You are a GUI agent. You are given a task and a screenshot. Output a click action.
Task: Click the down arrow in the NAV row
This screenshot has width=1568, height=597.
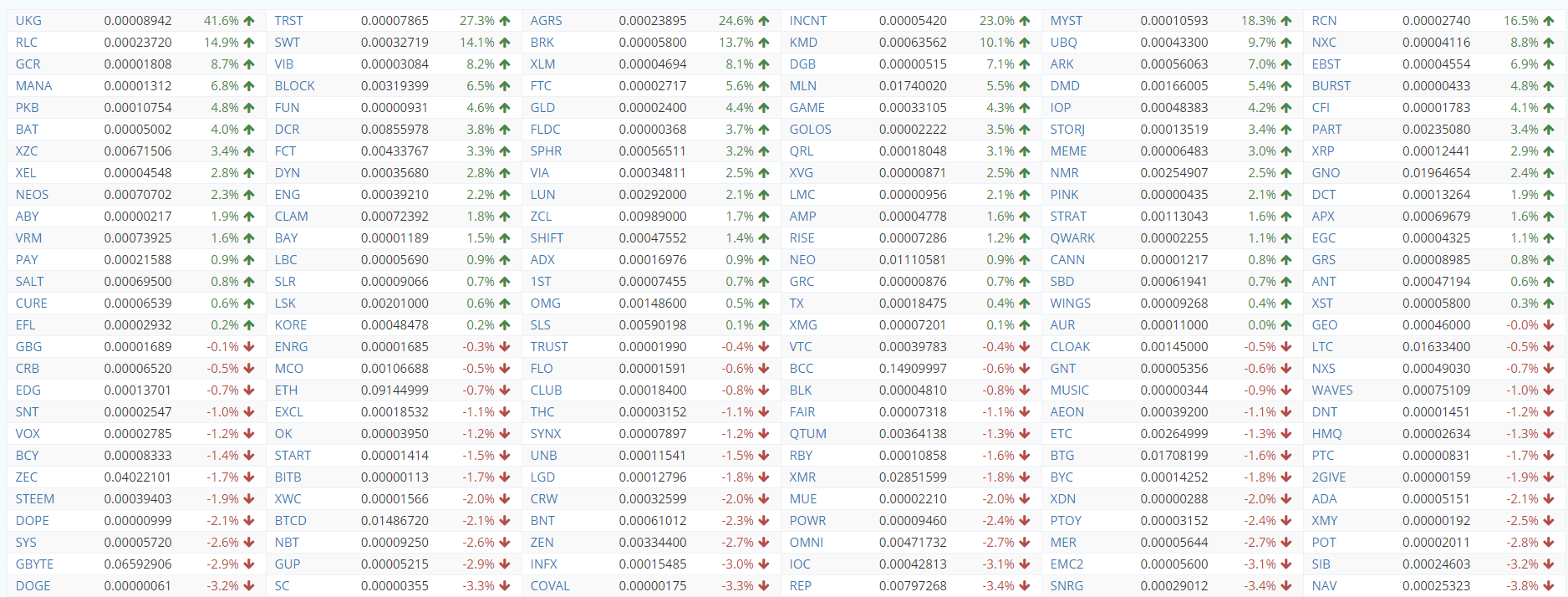1548,586
